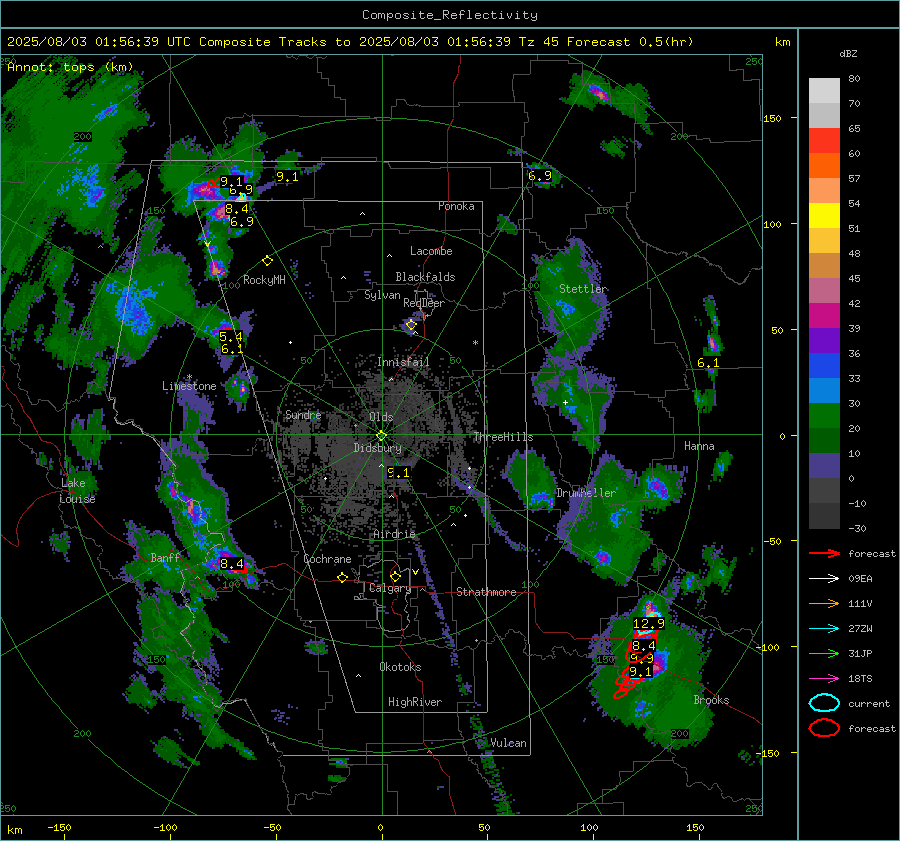Click the red 'forecast' ellipse legend icon
The height and width of the screenshot is (841, 900).
pyautogui.click(x=824, y=728)
